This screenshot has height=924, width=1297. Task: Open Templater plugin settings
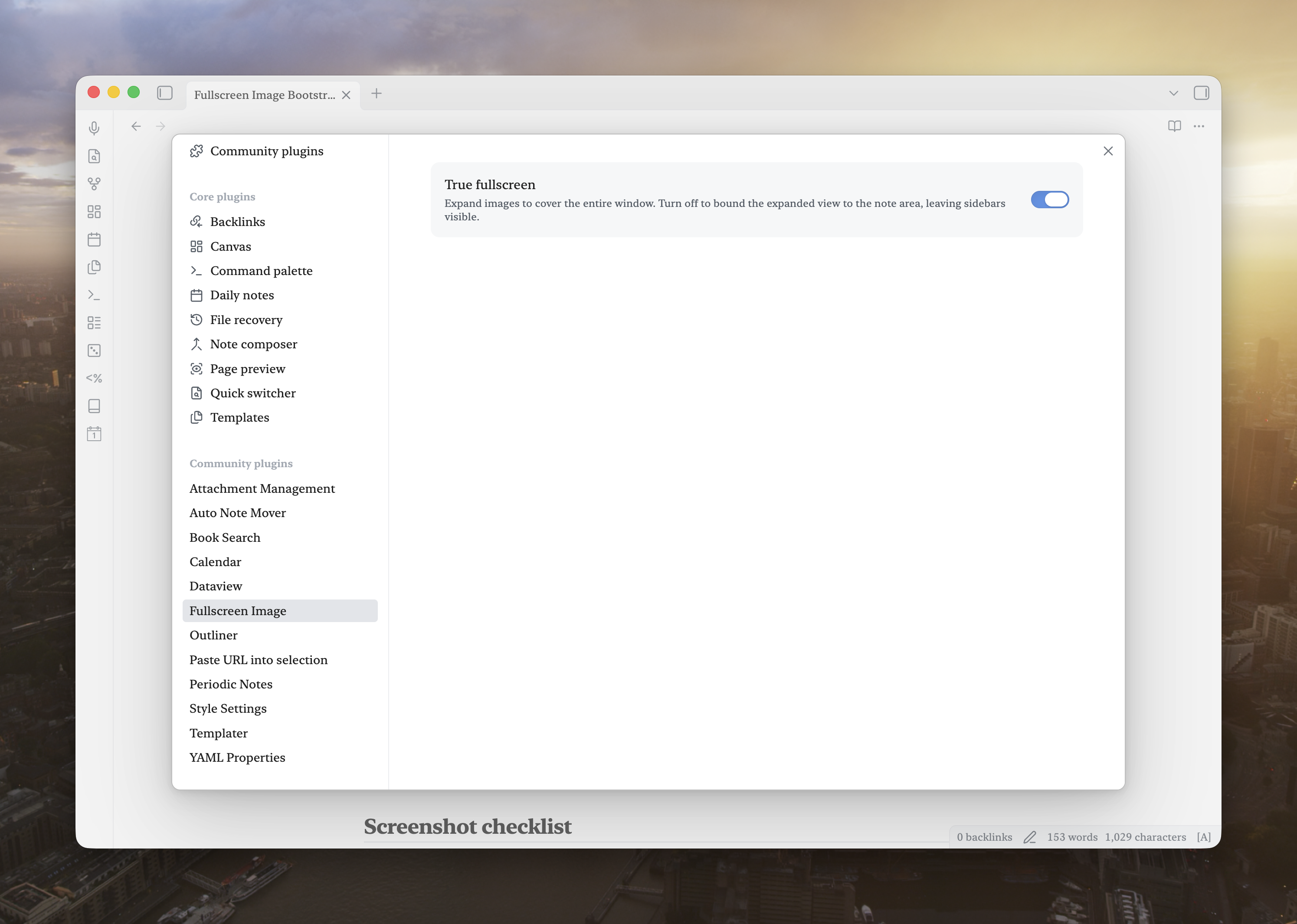pos(280,734)
